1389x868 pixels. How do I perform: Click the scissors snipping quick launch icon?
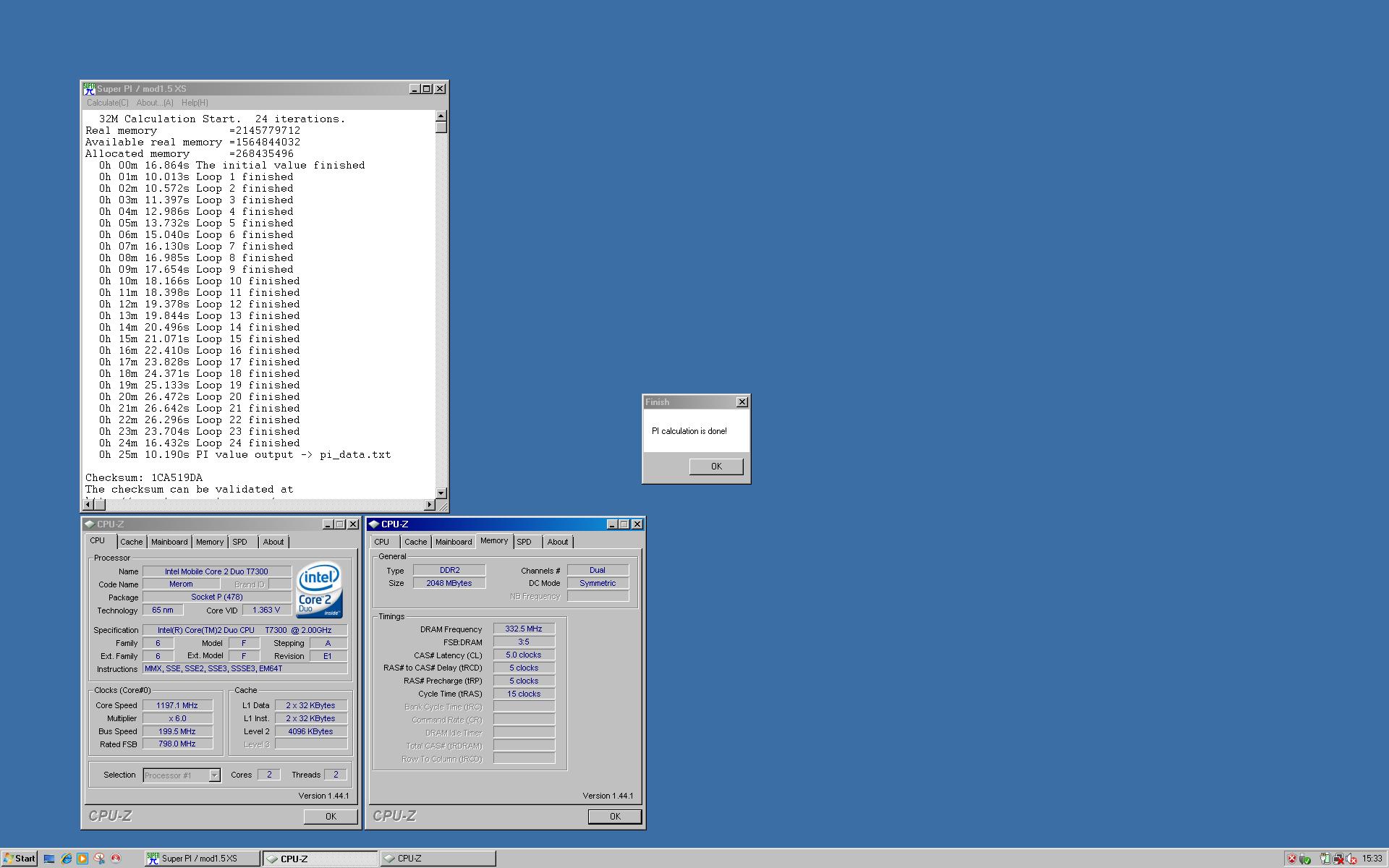pyautogui.click(x=99, y=859)
